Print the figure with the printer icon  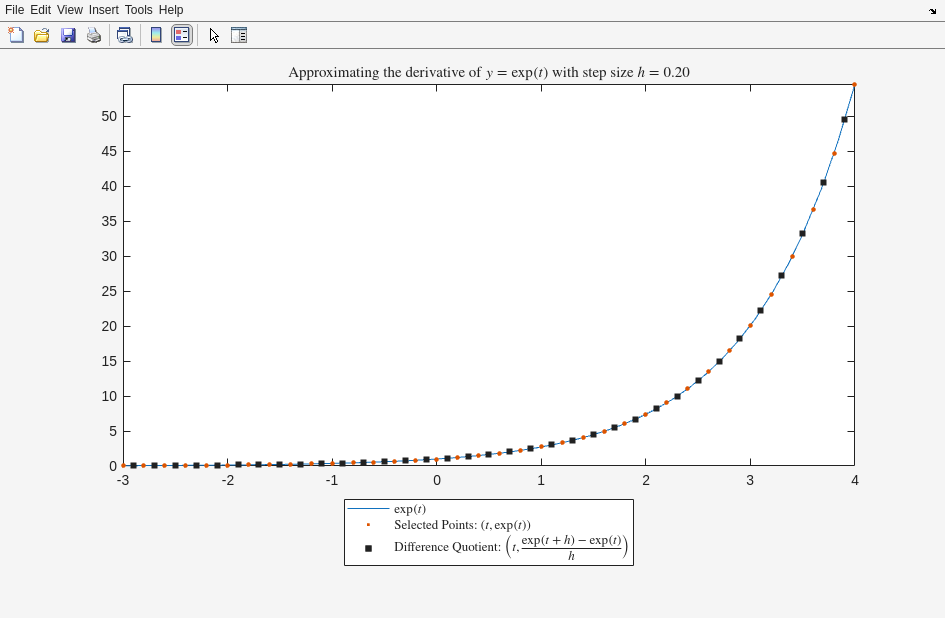point(94,35)
